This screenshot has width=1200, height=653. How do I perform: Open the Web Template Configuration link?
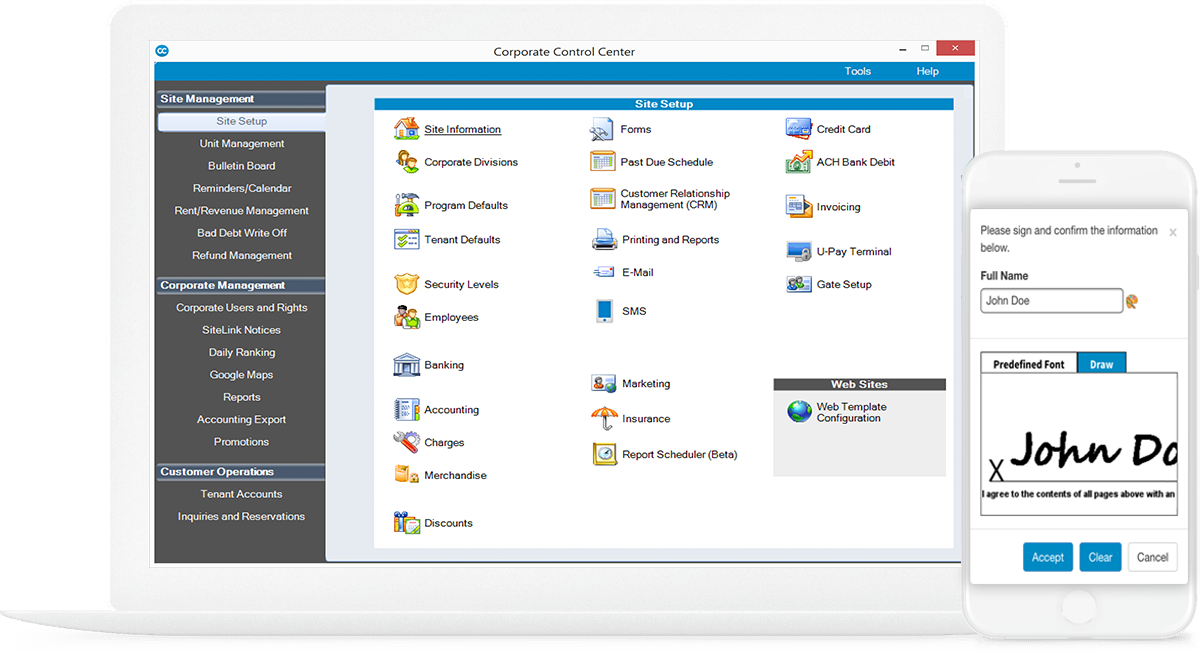[x=852, y=413]
